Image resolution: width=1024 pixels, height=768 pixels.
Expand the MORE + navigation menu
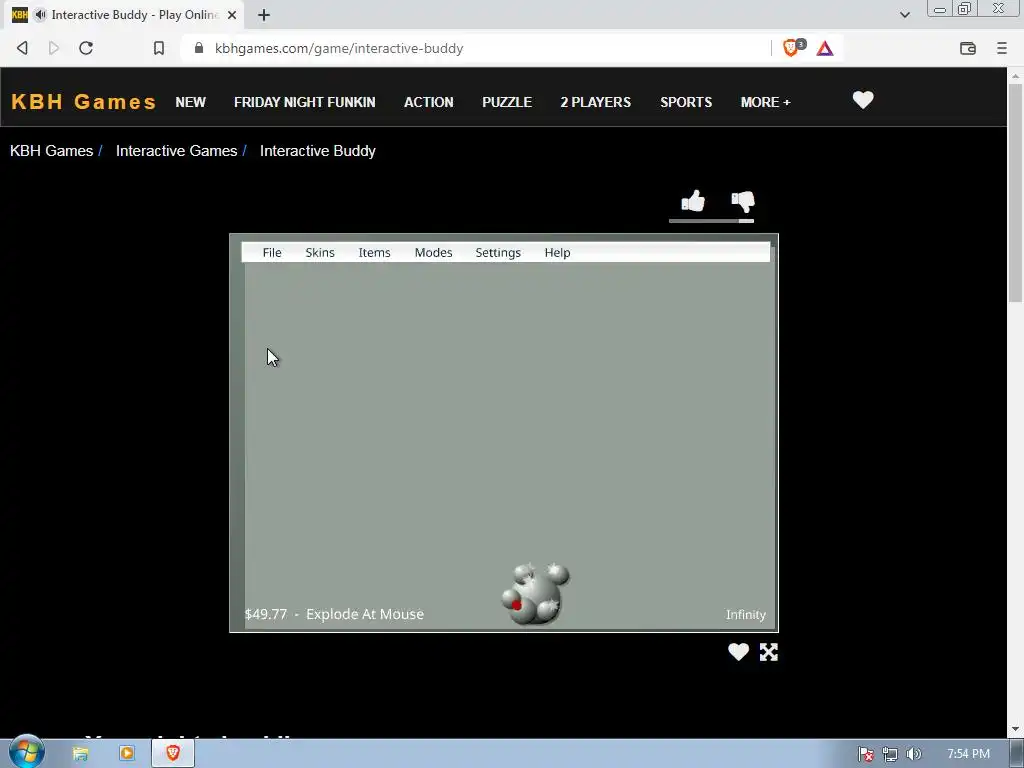(x=765, y=103)
